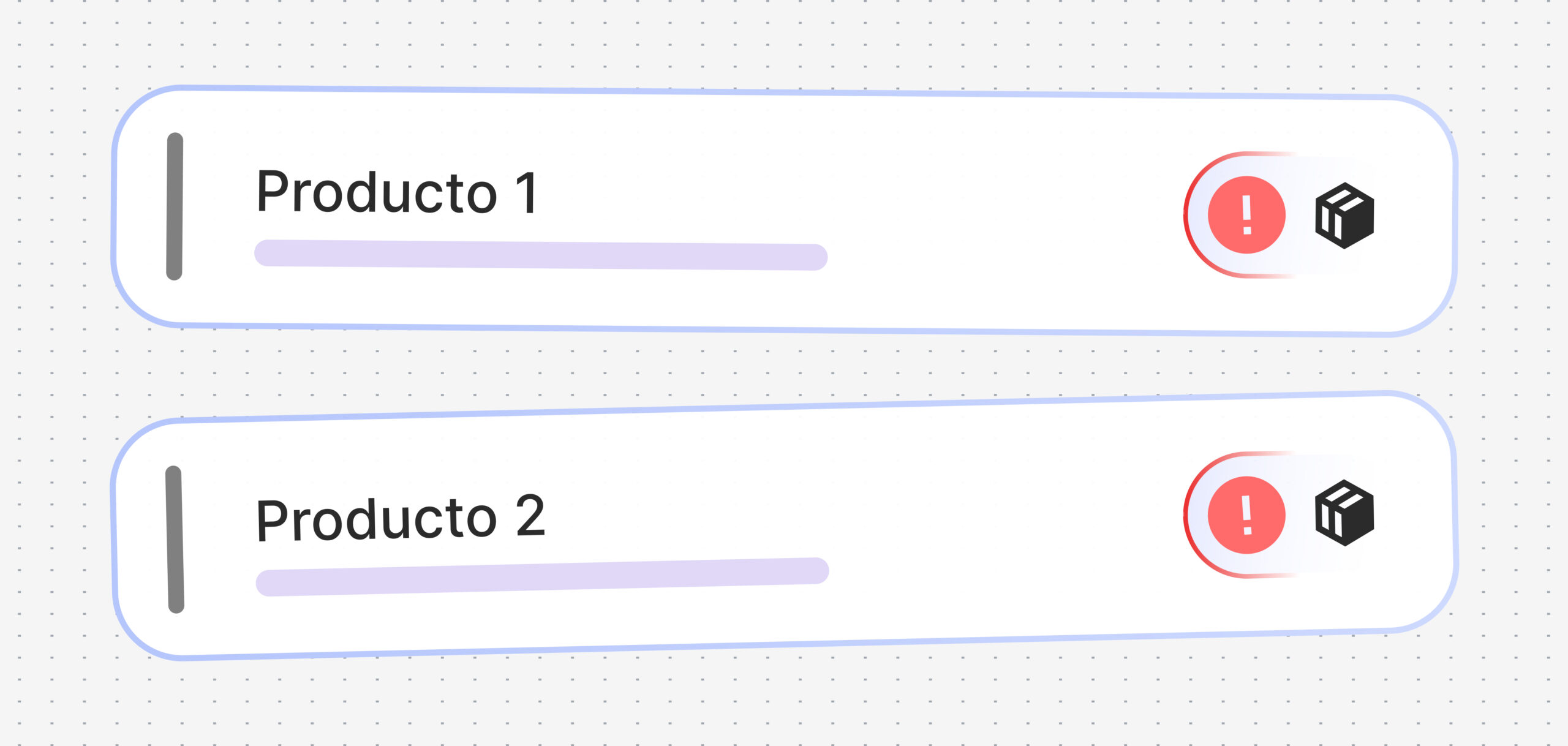This screenshot has height=746, width=1568.
Task: Click white space right of Producto 1's box icon
Action: (x=1415, y=216)
